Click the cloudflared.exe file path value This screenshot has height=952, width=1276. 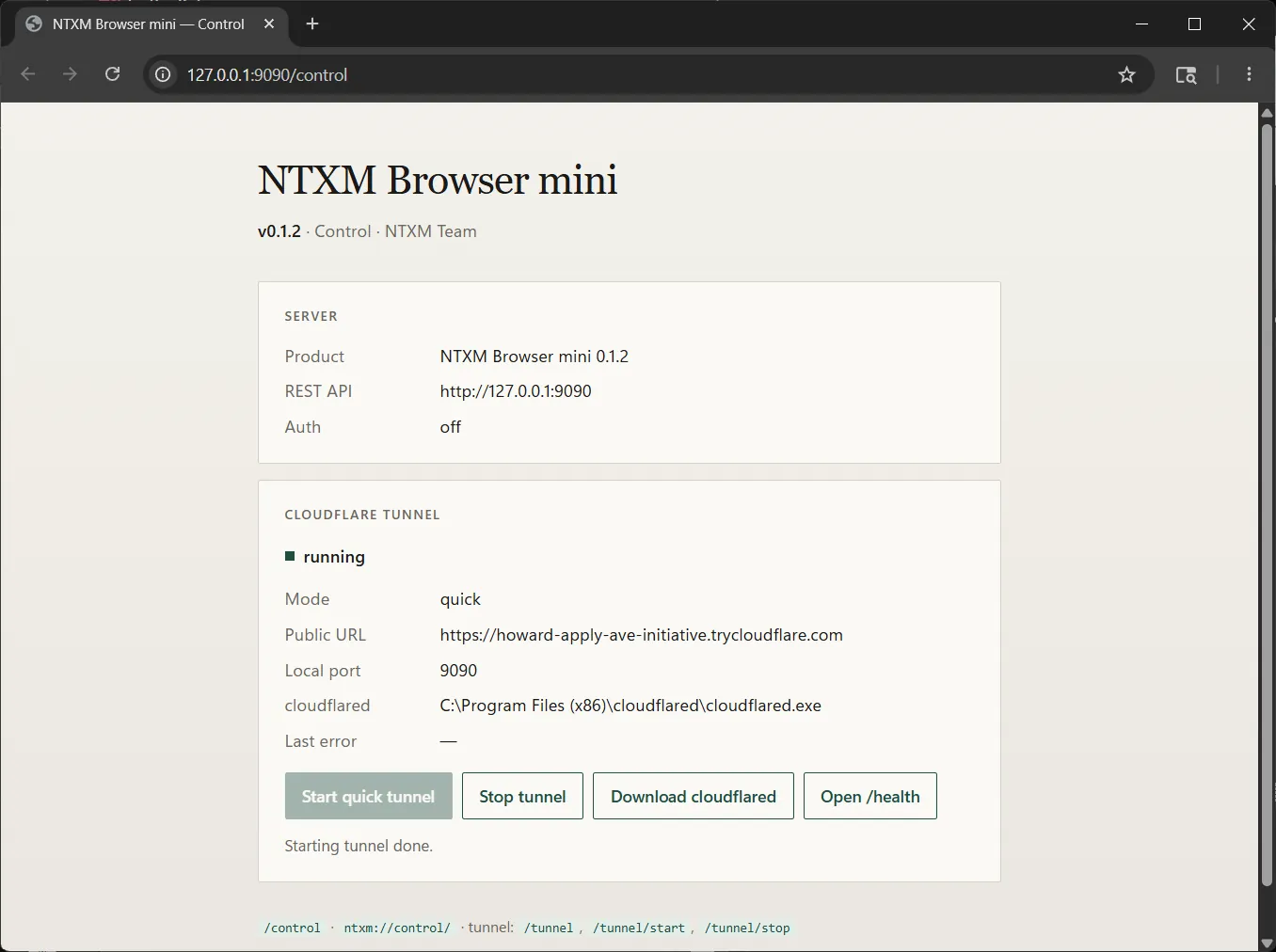point(630,706)
